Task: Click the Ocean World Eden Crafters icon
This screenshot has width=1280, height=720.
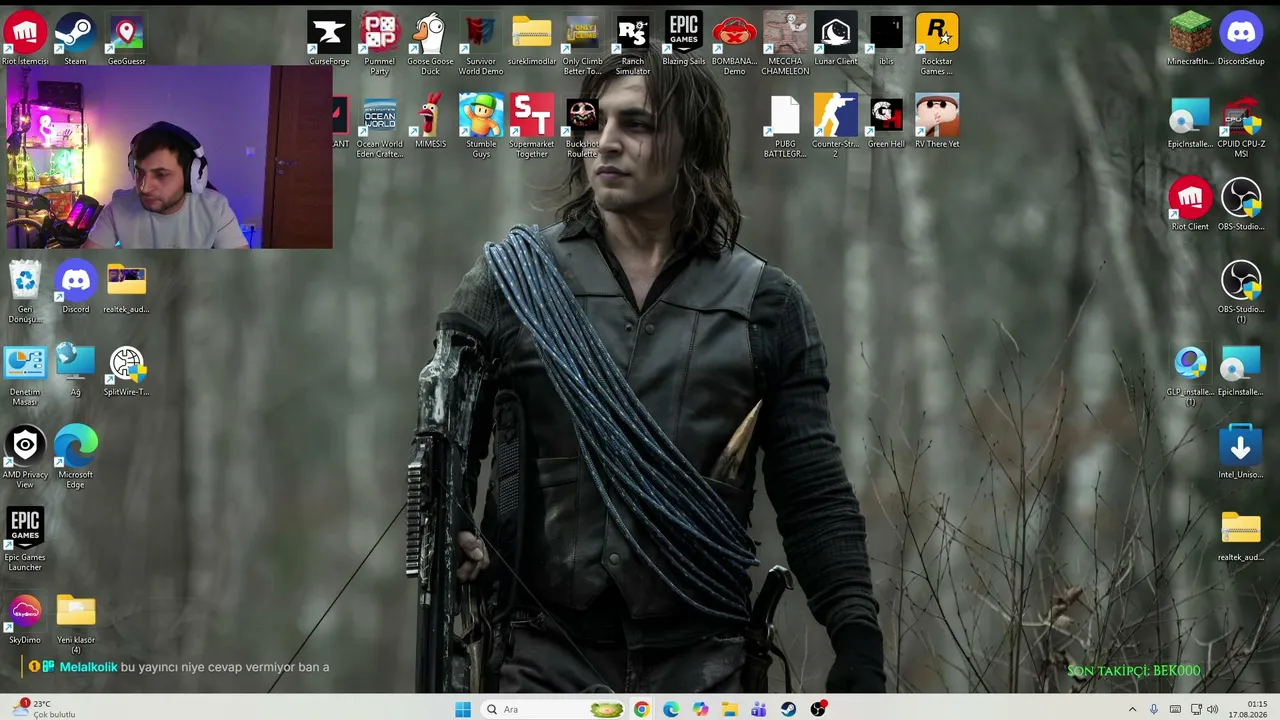Action: pyautogui.click(x=379, y=127)
